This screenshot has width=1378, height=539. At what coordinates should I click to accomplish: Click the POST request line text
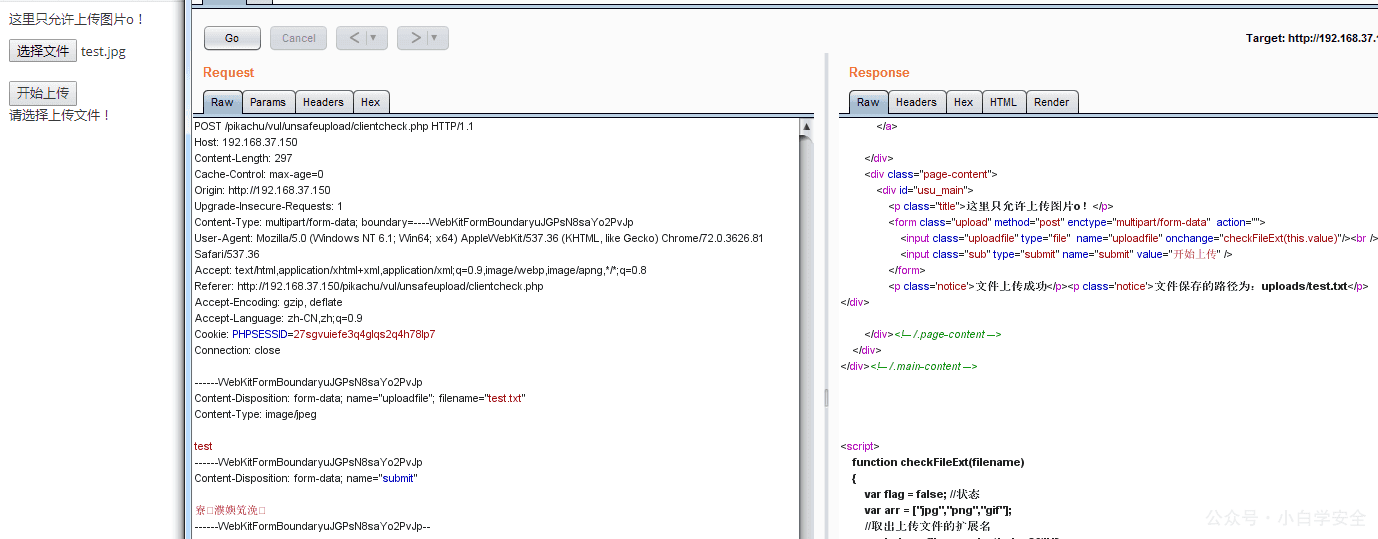334,126
